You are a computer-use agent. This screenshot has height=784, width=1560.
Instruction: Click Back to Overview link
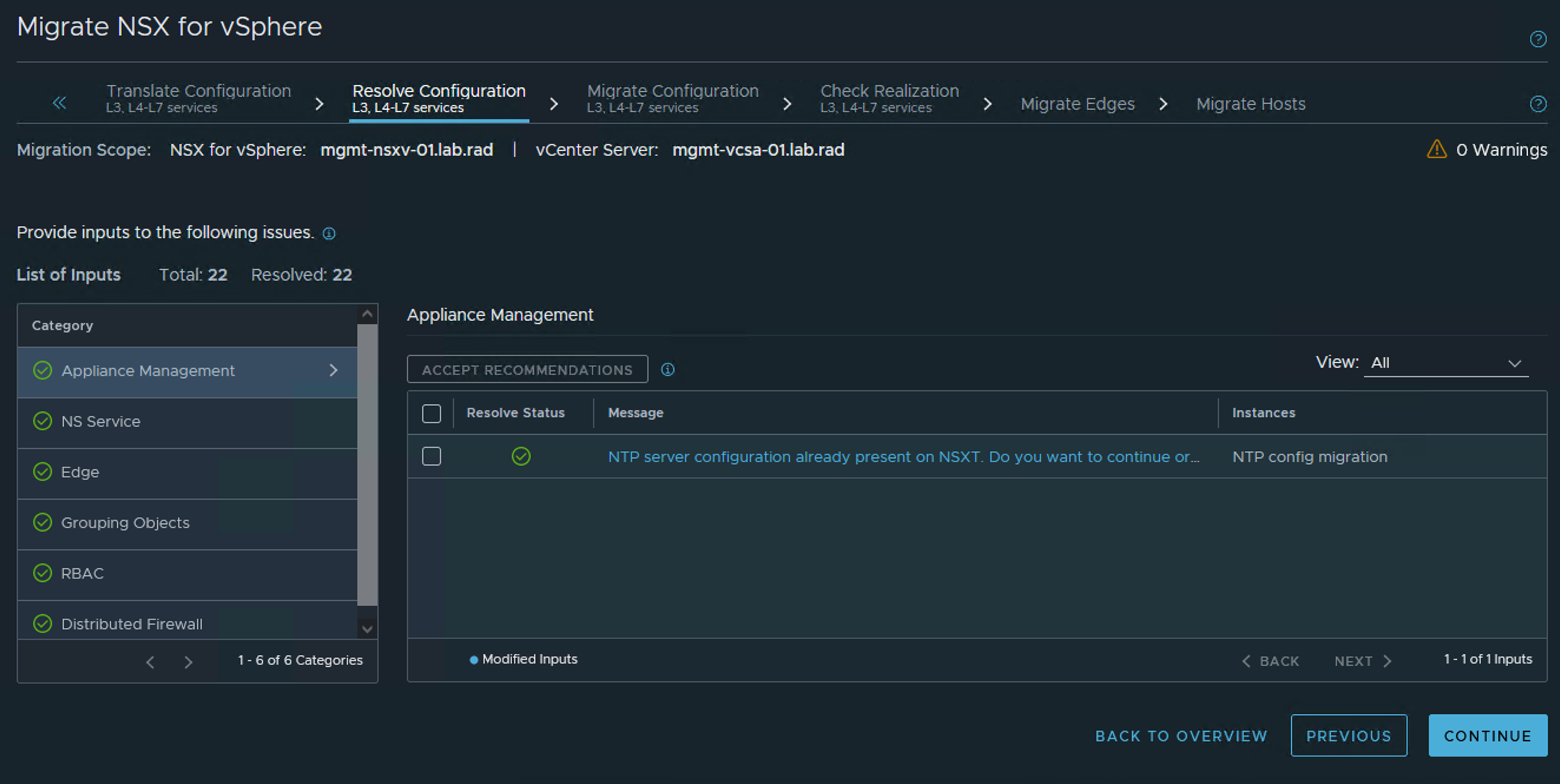pos(1181,736)
